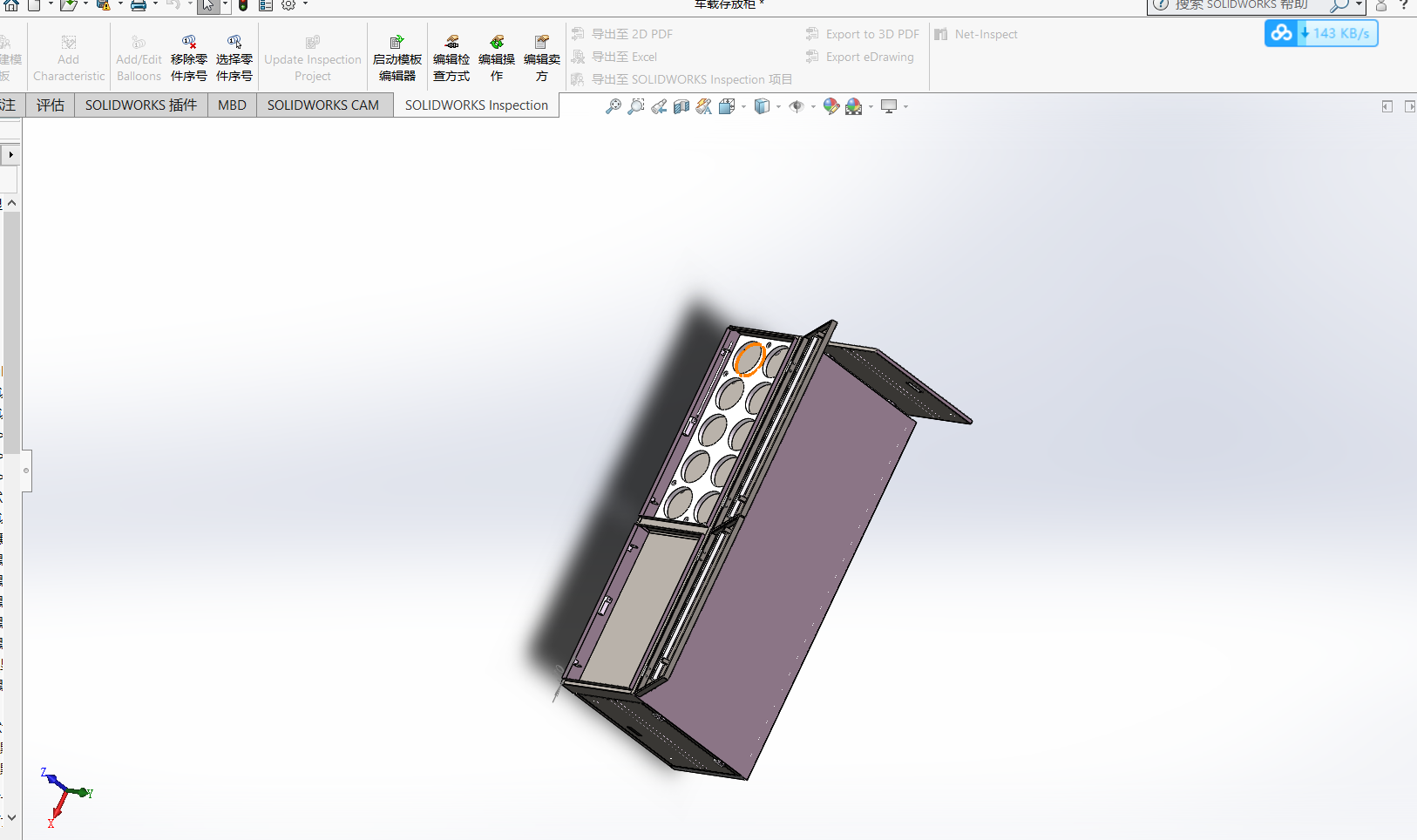Screen dimensions: 1417x840
Task: Create a new document with the New icon
Action: tap(34, 5)
